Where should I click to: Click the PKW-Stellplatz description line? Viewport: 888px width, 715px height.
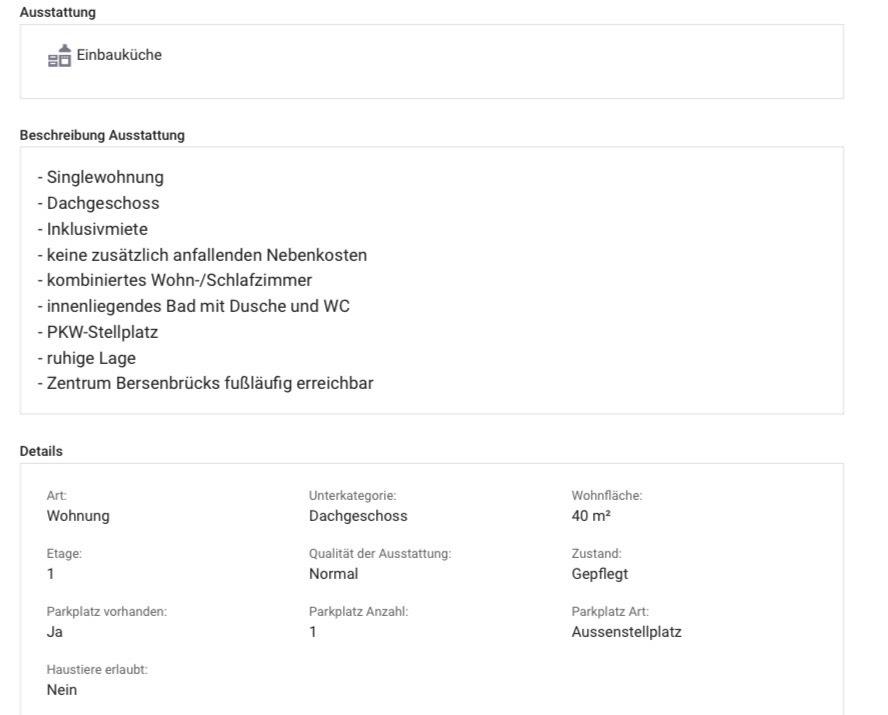[x=98, y=332]
